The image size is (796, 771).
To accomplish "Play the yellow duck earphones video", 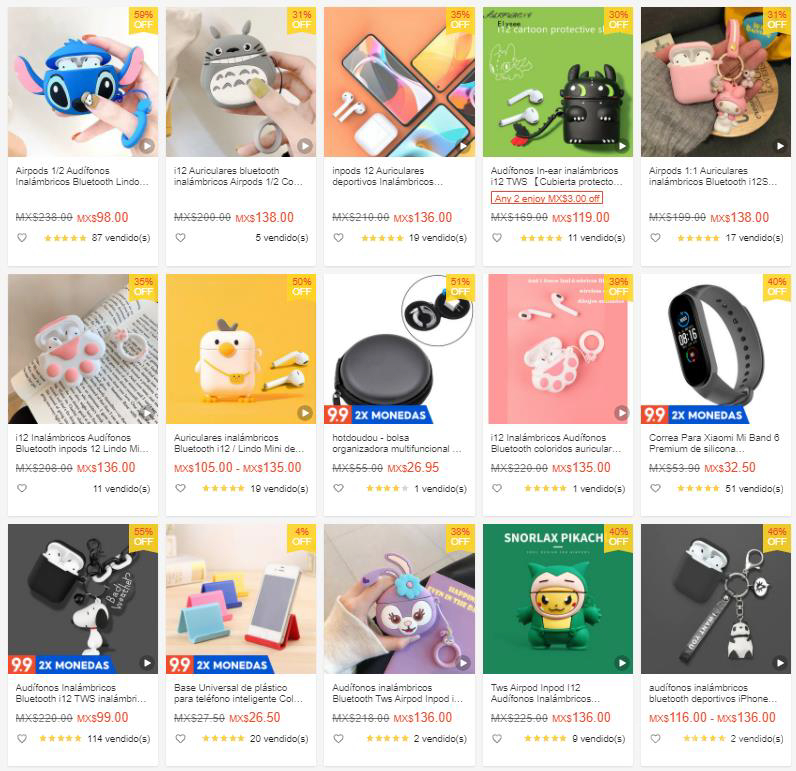I will click(305, 413).
